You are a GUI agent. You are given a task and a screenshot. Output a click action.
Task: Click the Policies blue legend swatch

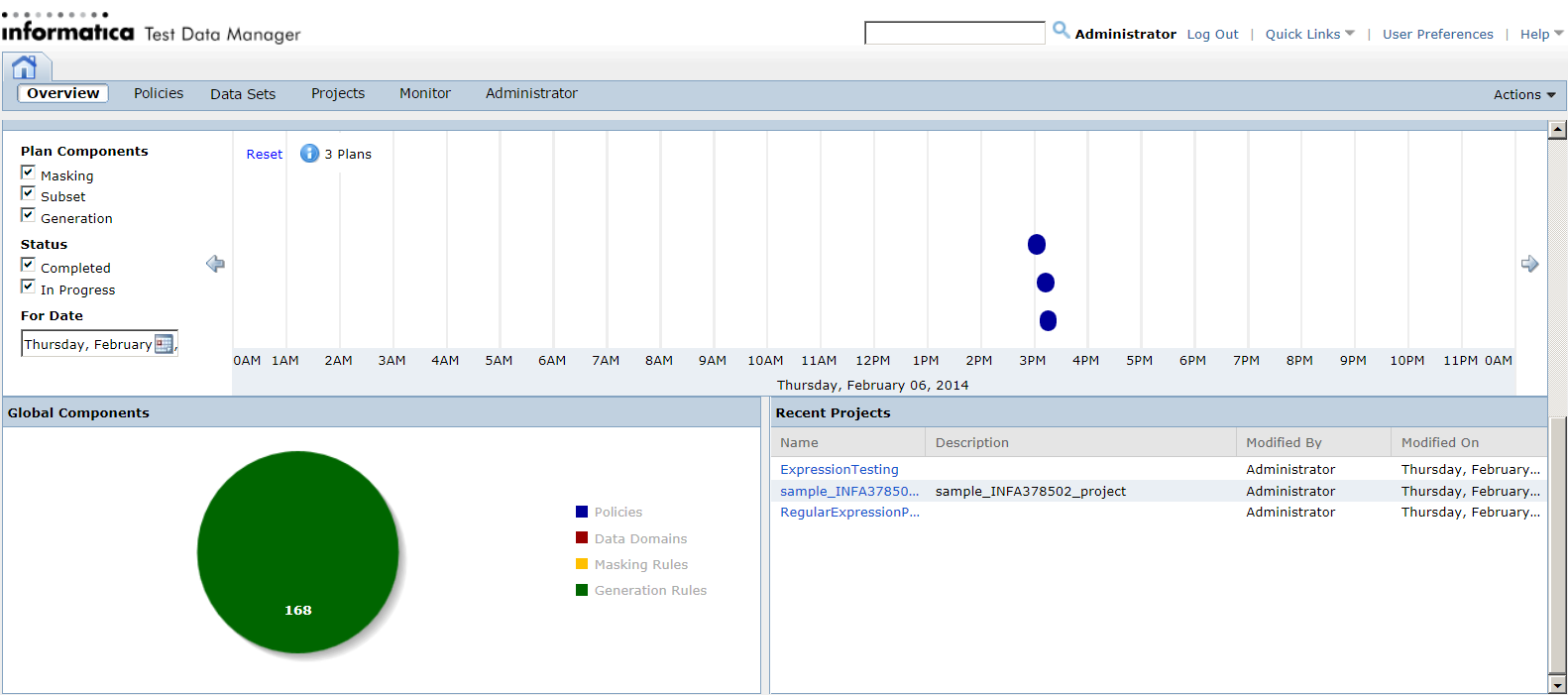(582, 512)
